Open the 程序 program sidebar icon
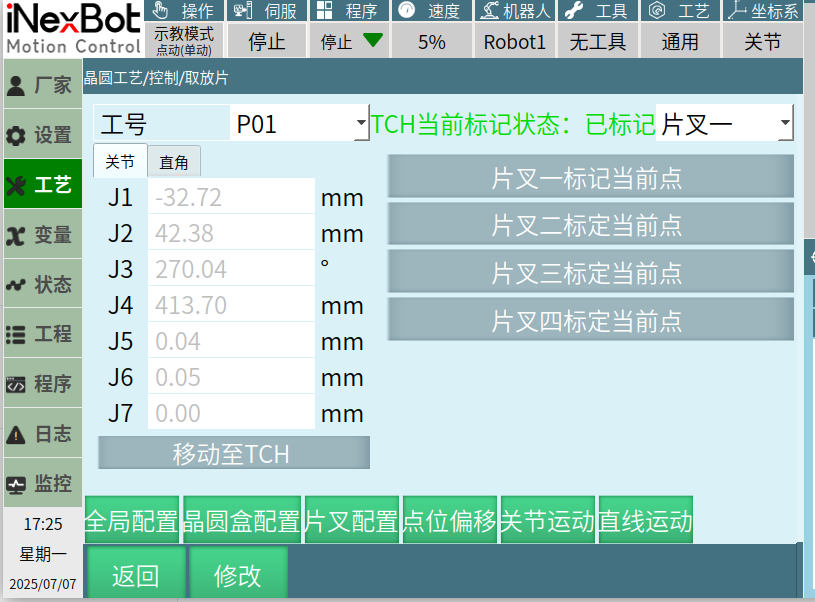This screenshot has height=602, width=815. click(x=16, y=385)
